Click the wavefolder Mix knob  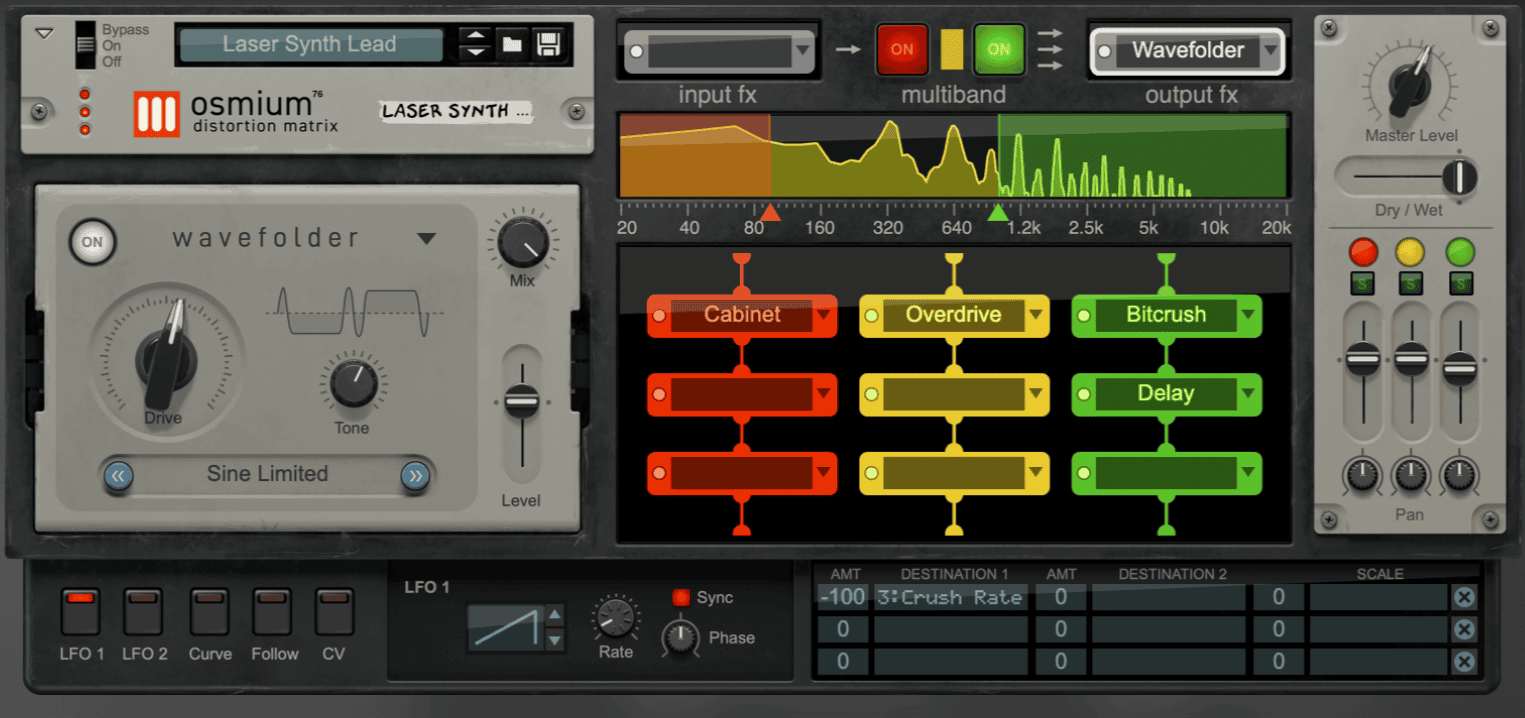[x=521, y=243]
